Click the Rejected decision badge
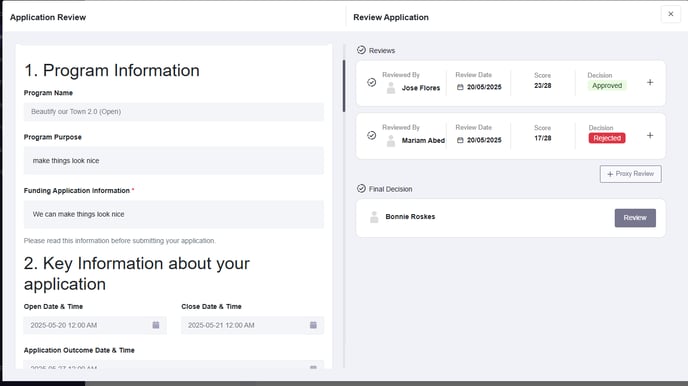The height and width of the screenshot is (386, 688). click(607, 138)
